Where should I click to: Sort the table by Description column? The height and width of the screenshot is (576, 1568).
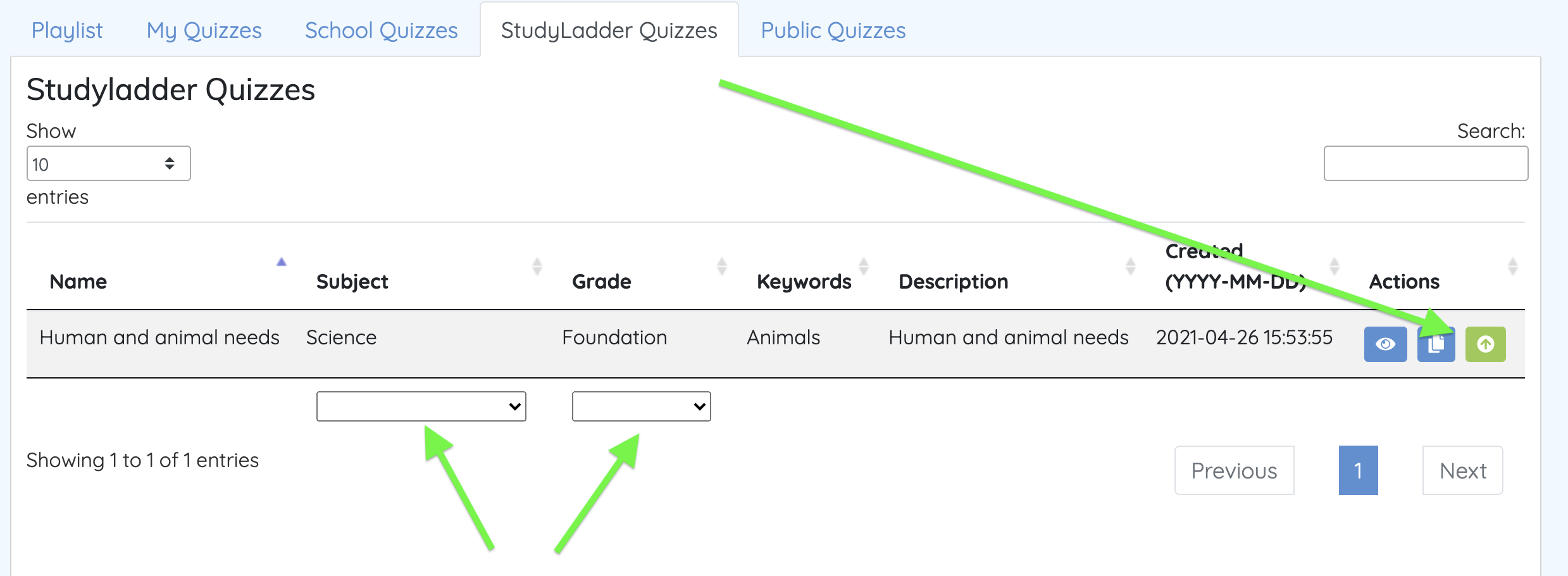coord(953,281)
